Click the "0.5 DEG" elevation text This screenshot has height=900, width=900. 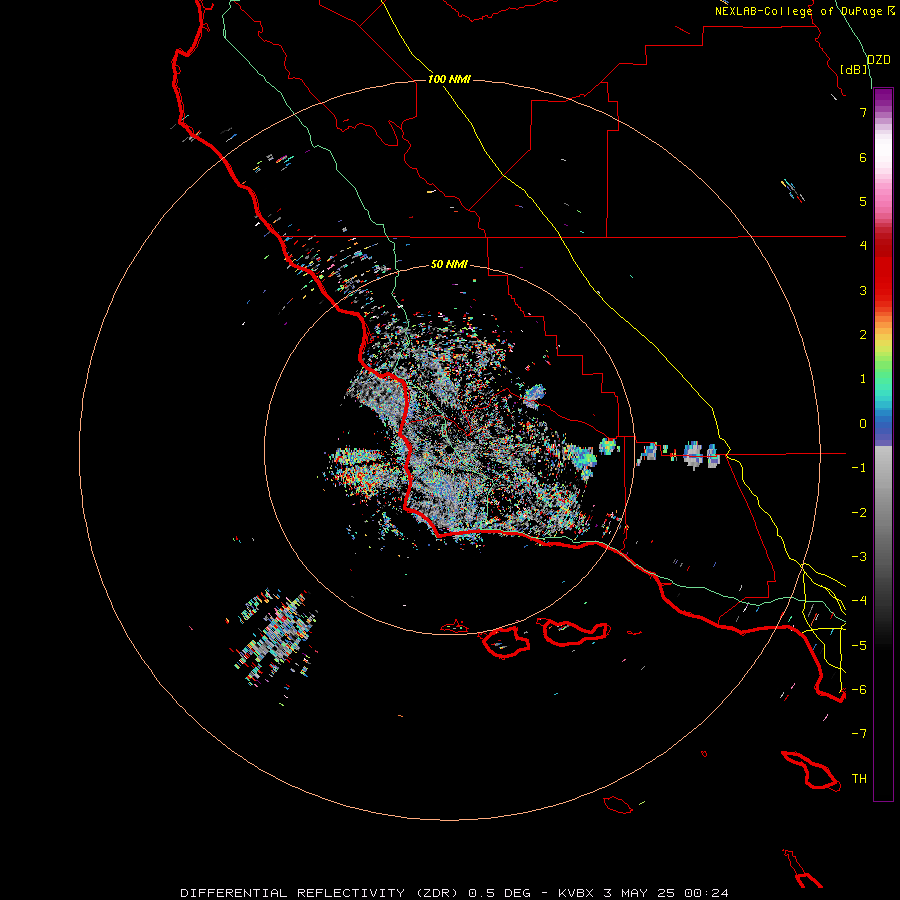point(497,893)
